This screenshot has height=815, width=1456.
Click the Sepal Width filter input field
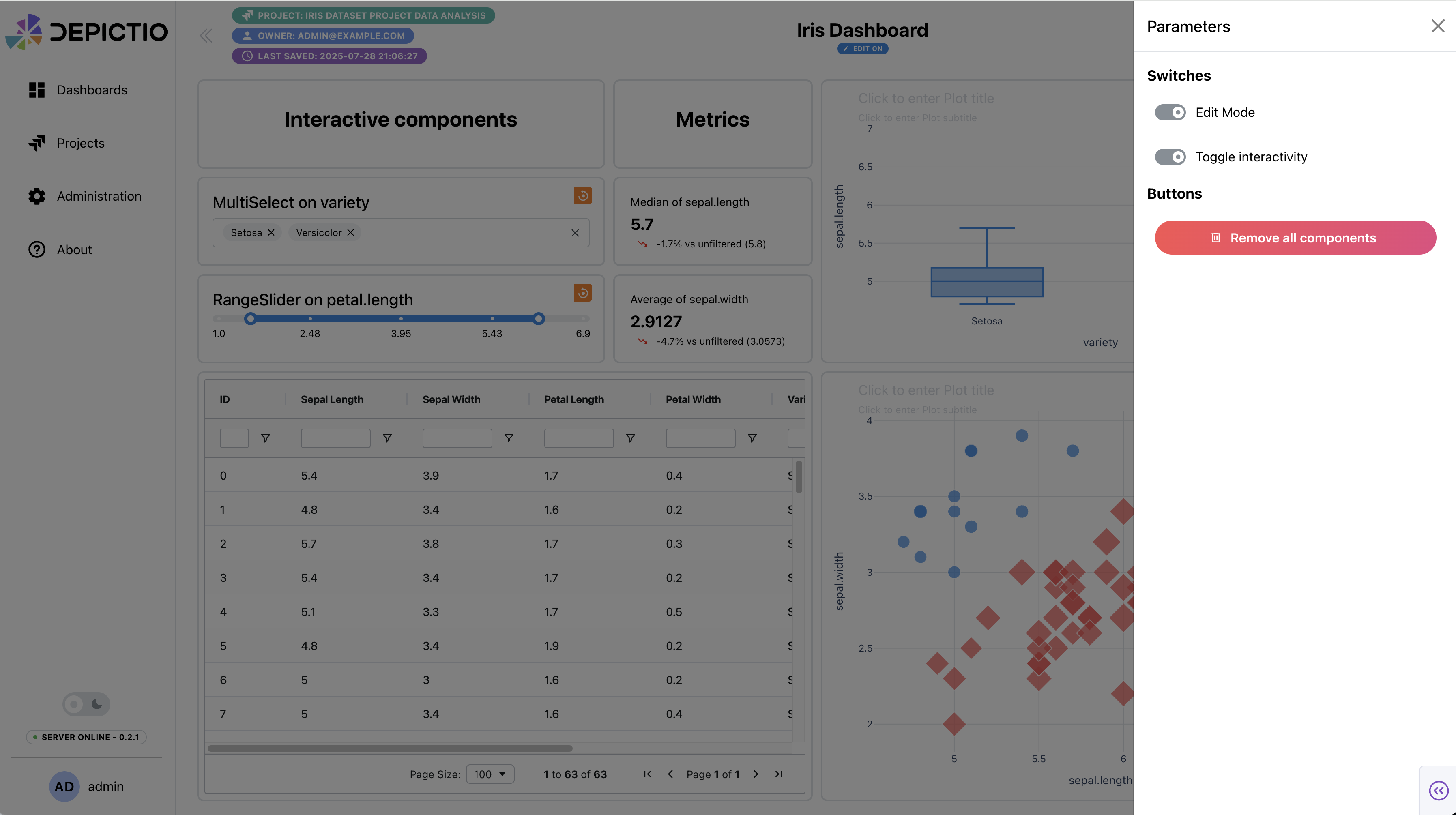tap(456, 438)
